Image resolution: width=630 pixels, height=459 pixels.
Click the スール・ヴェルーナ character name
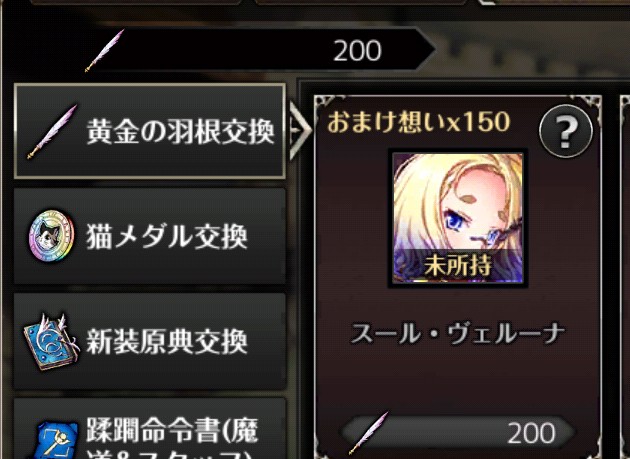point(458,334)
